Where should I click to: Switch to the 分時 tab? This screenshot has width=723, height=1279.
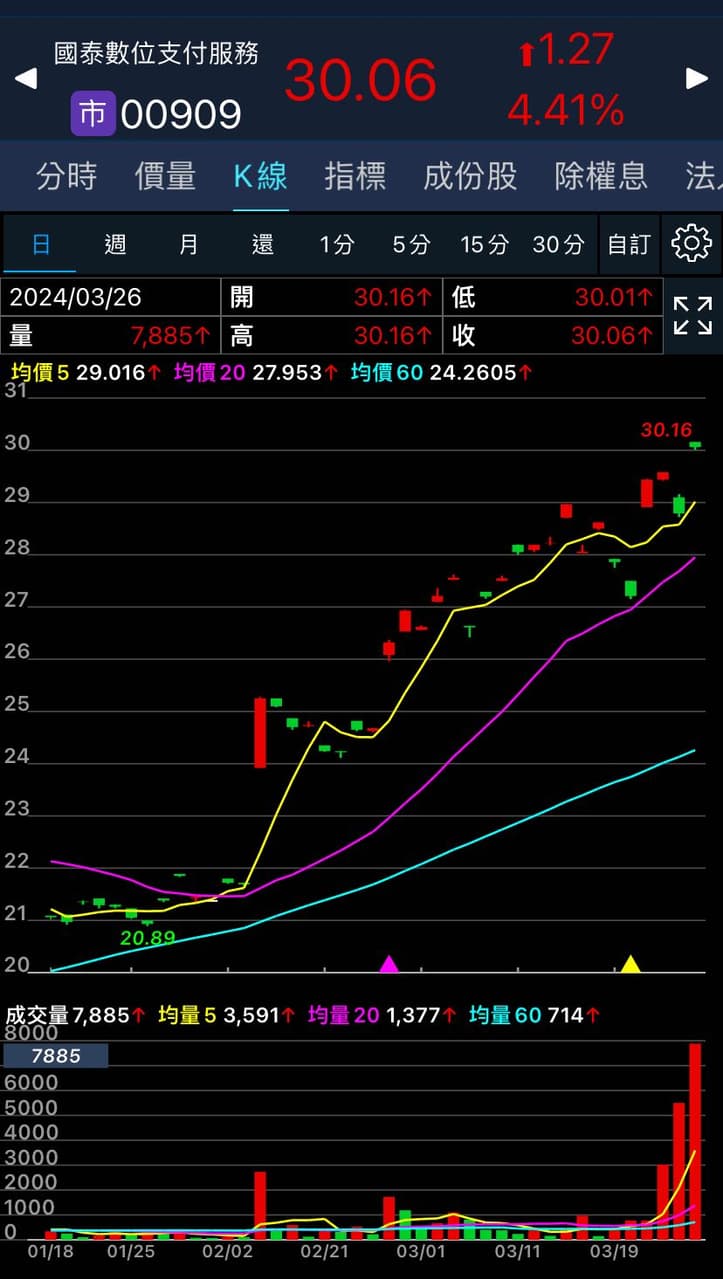[66, 177]
